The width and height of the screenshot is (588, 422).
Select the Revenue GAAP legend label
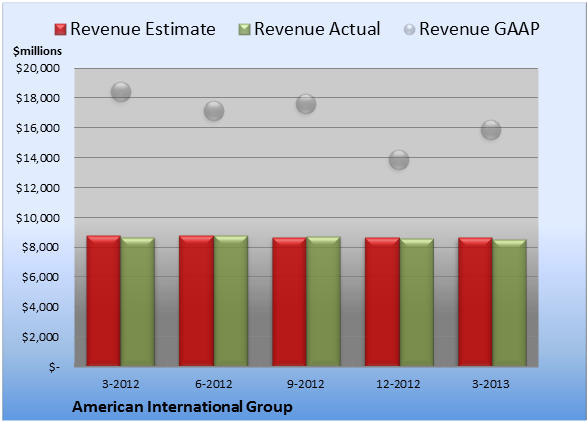tap(479, 29)
